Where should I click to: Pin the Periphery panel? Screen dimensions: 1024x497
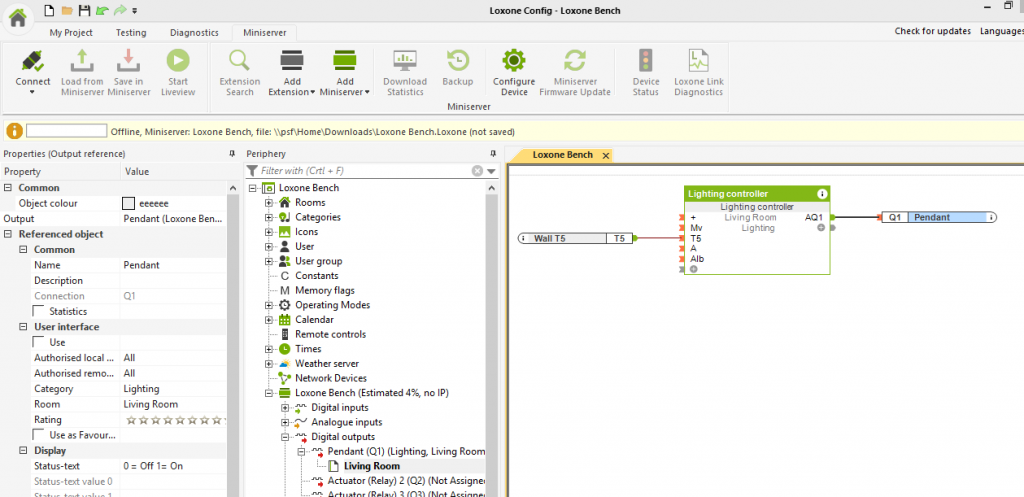pos(493,153)
